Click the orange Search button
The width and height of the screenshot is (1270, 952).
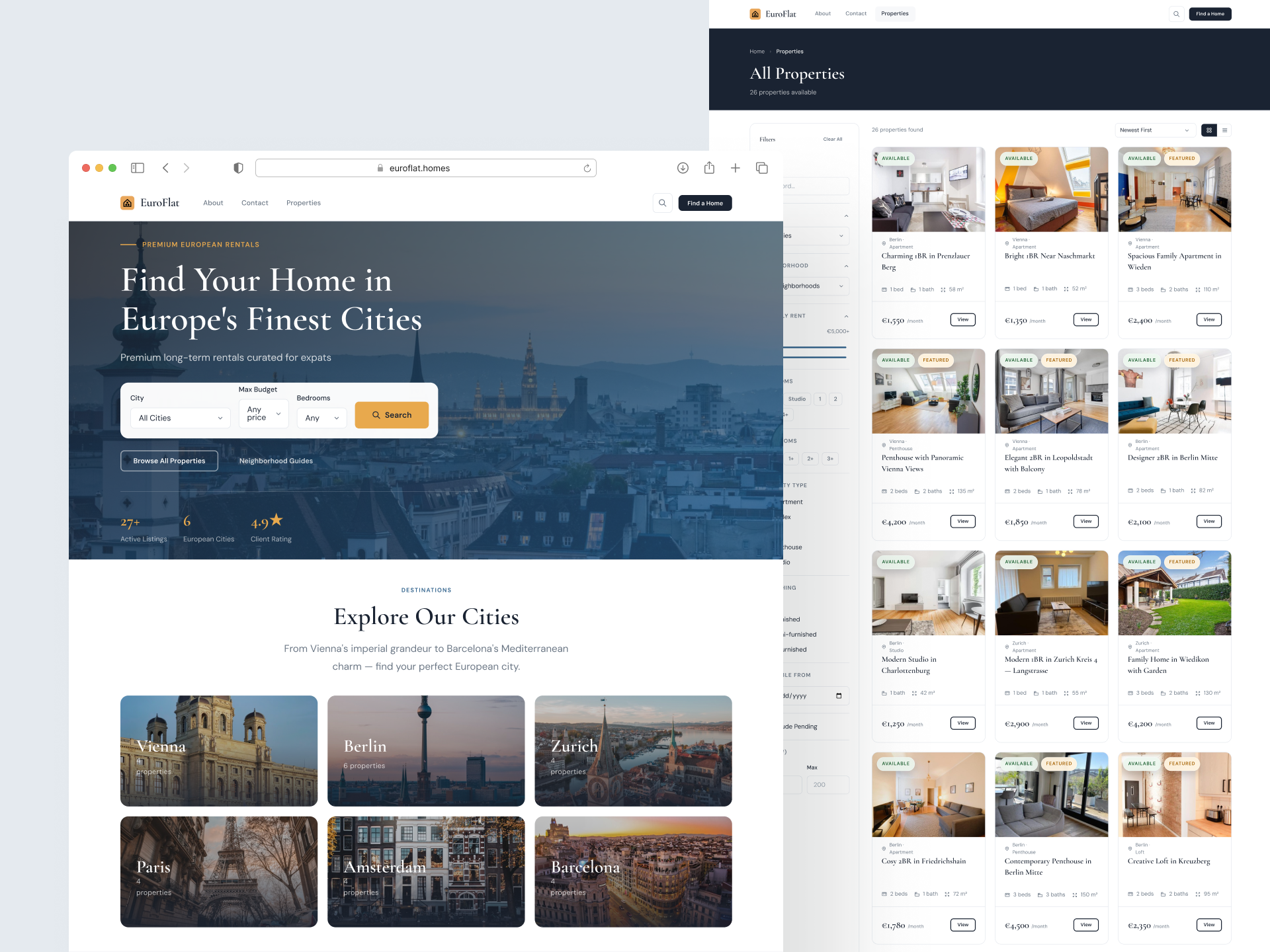click(392, 415)
